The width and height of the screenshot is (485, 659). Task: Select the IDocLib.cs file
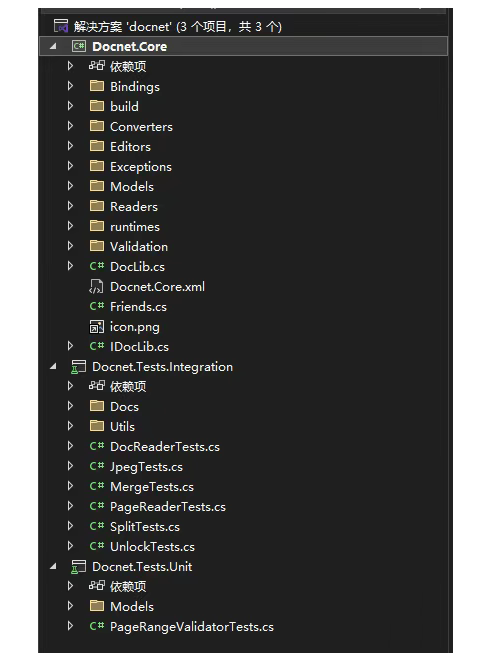(139, 347)
